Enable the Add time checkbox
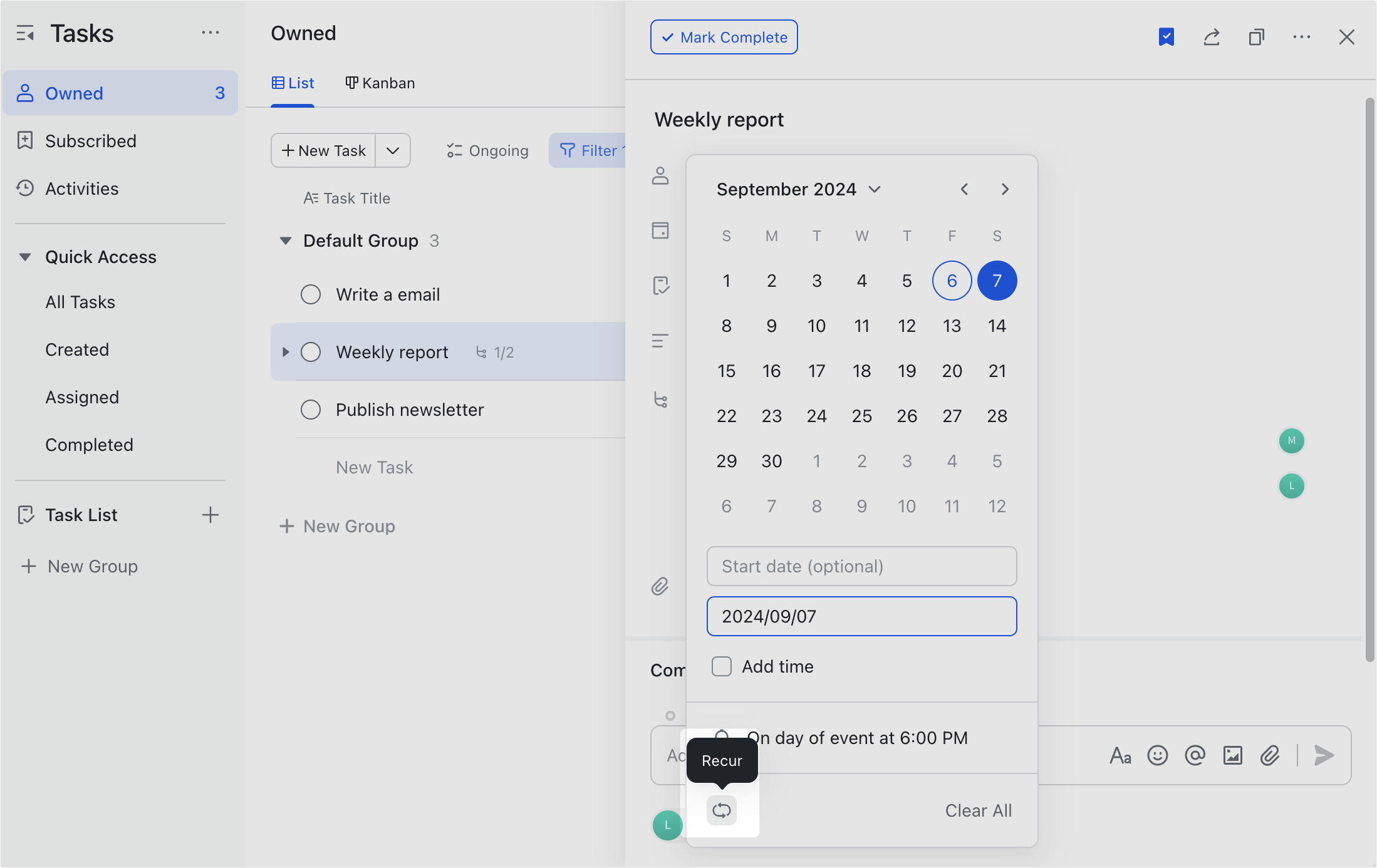 [x=721, y=666]
